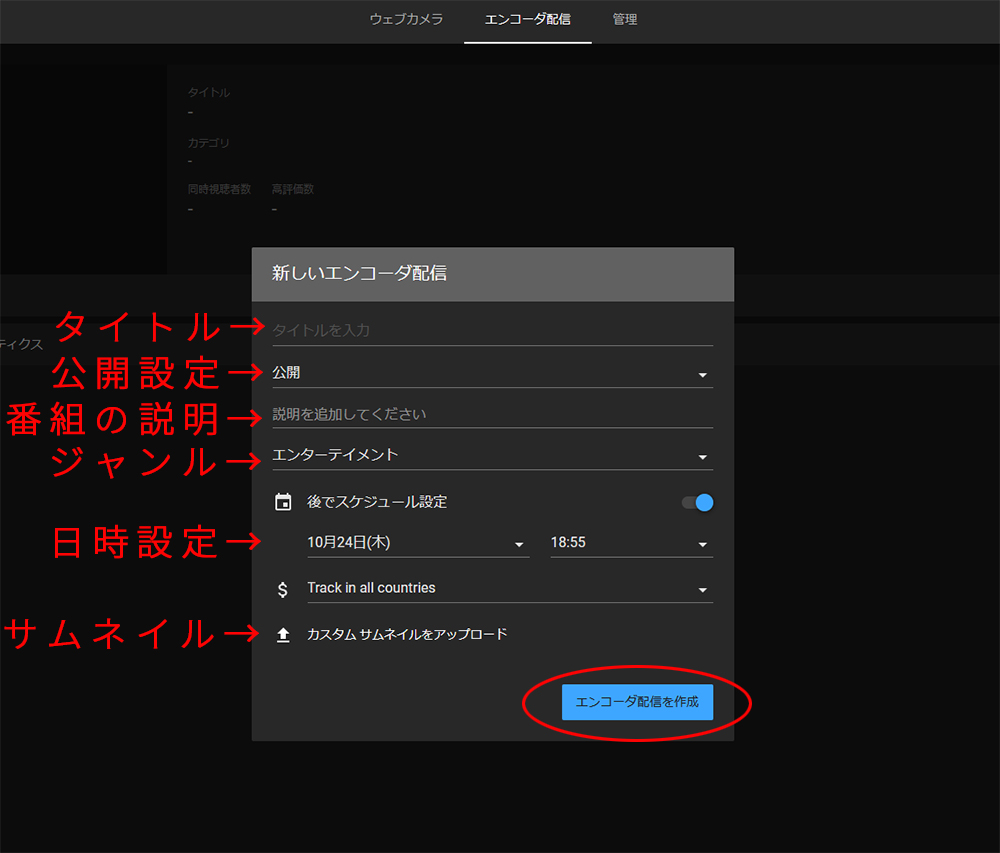Toggle the 後でスケジュール設定 switch
Image resolution: width=1000 pixels, height=853 pixels.
pyautogui.click(x=697, y=502)
